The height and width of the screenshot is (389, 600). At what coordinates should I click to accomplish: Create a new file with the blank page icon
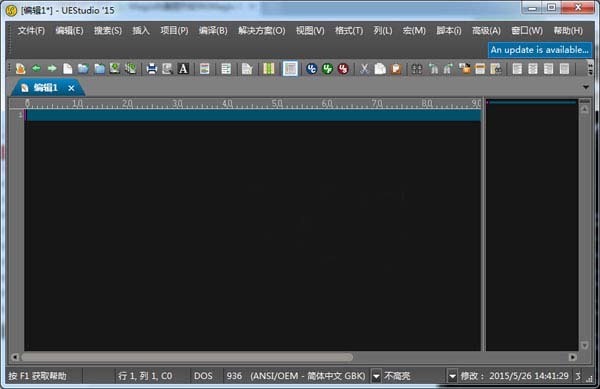[67, 69]
